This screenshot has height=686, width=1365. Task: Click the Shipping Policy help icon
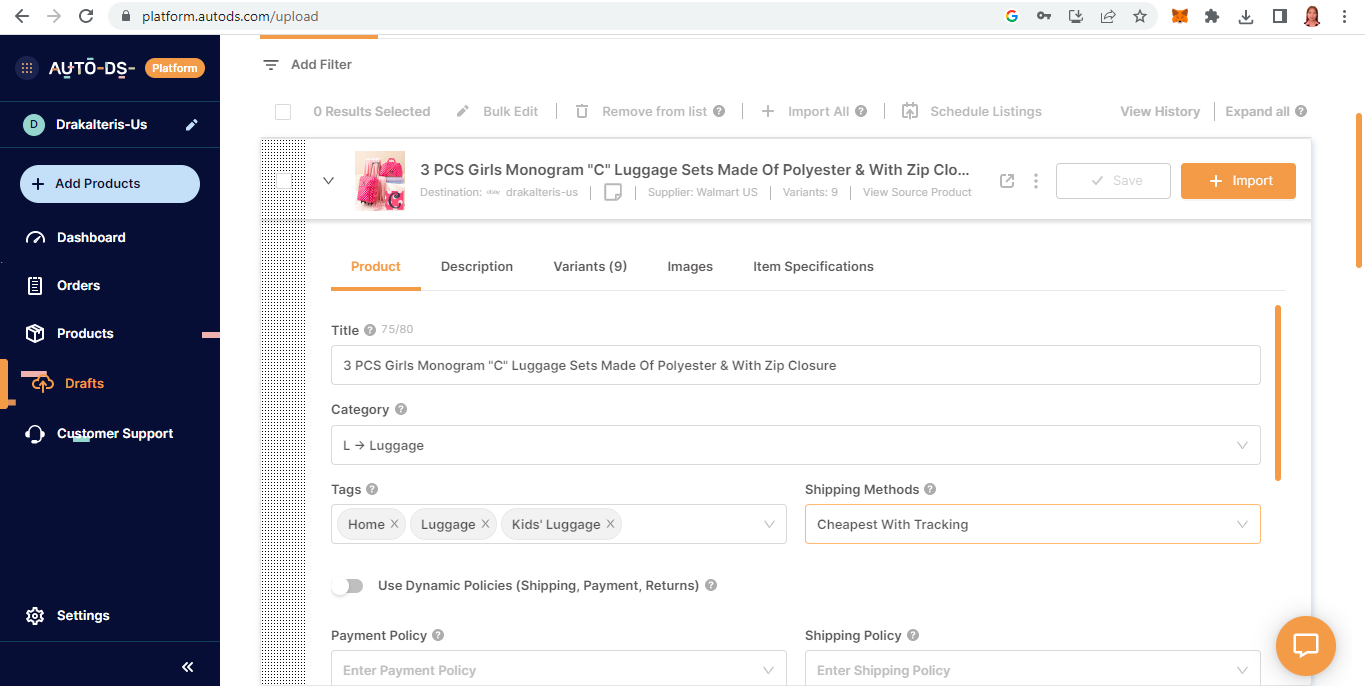coord(913,636)
